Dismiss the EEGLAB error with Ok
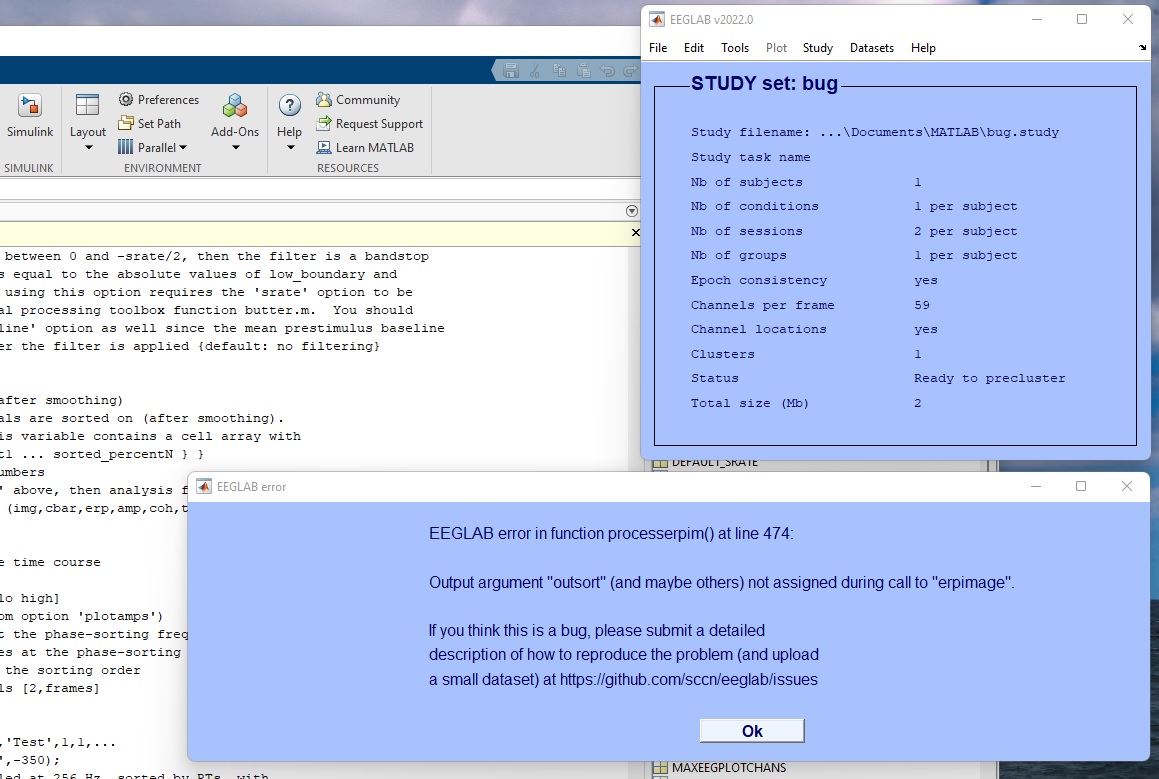This screenshot has width=1159, height=779. click(x=751, y=730)
